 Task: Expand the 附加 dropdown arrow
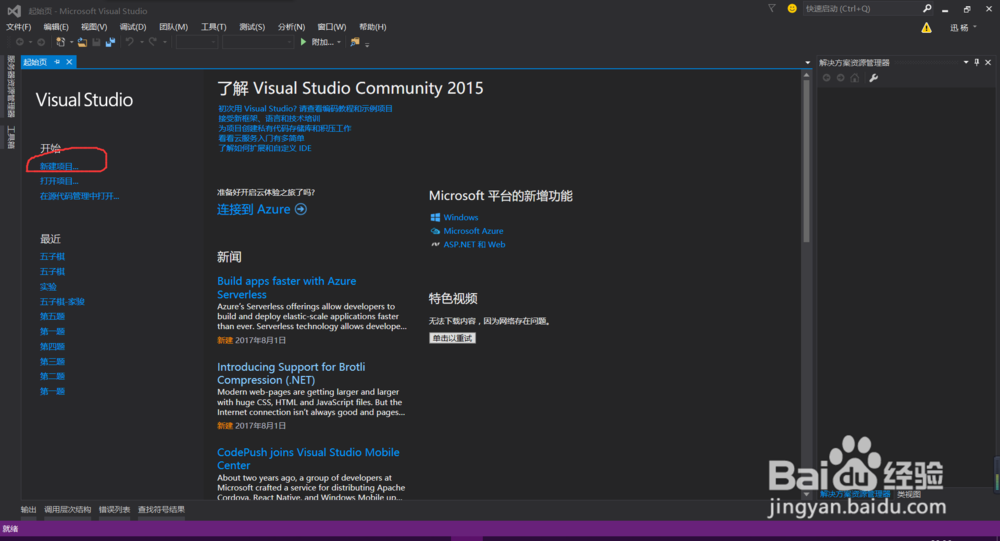coord(339,43)
